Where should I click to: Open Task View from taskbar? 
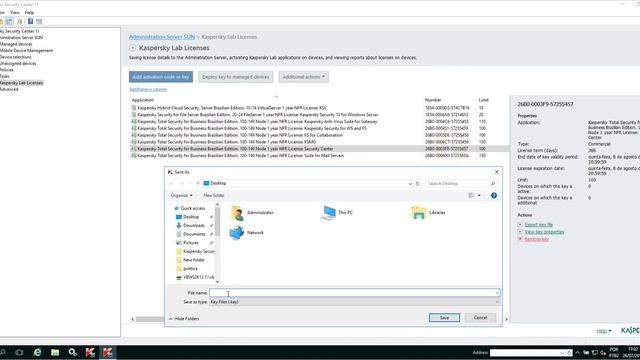19,352
